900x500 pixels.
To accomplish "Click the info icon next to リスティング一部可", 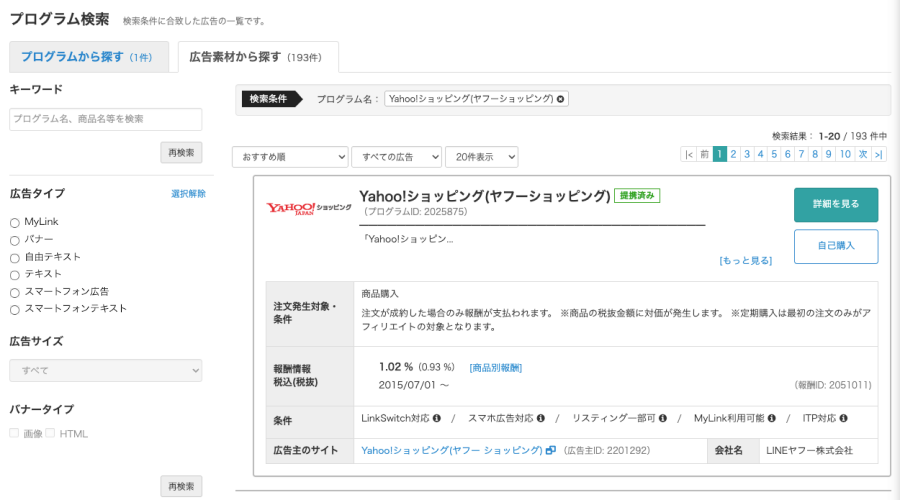I will 663,418.
